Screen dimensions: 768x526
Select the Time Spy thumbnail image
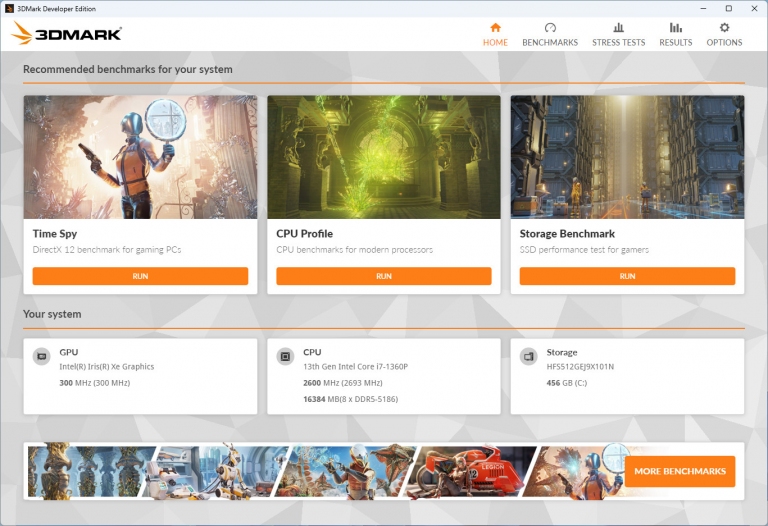(x=140, y=157)
